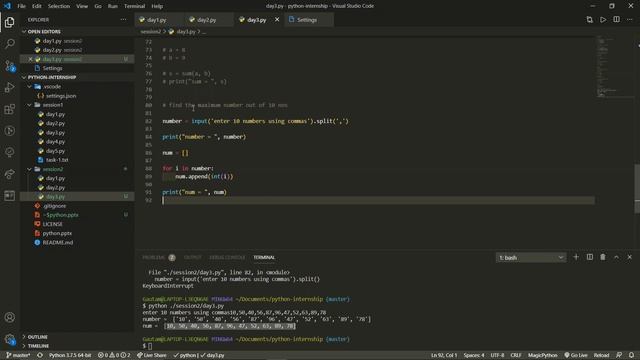Close the terminal panel
640x360 pixels.
click(x=629, y=257)
